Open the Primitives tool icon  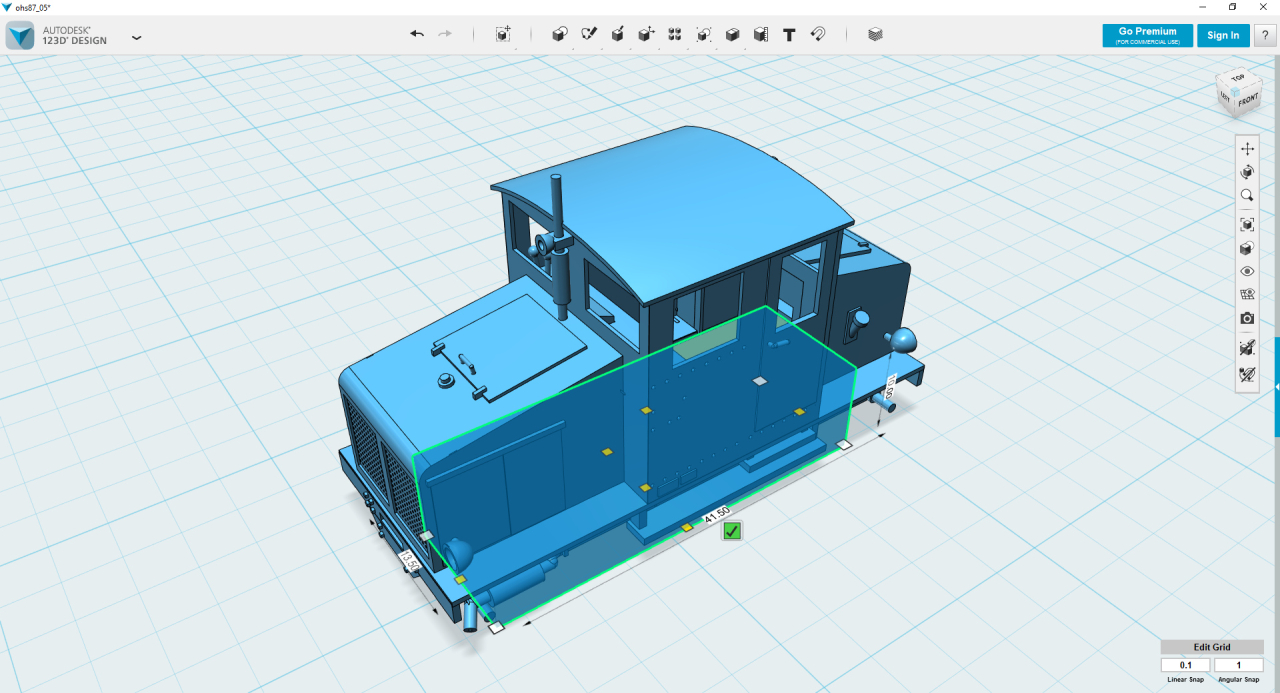(560, 34)
